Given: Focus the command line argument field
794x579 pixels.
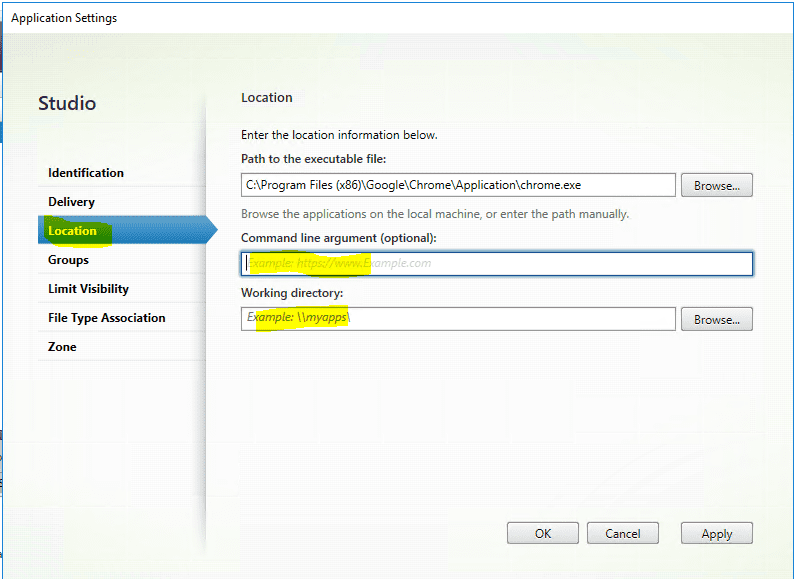Looking at the screenshot, I should [x=497, y=263].
